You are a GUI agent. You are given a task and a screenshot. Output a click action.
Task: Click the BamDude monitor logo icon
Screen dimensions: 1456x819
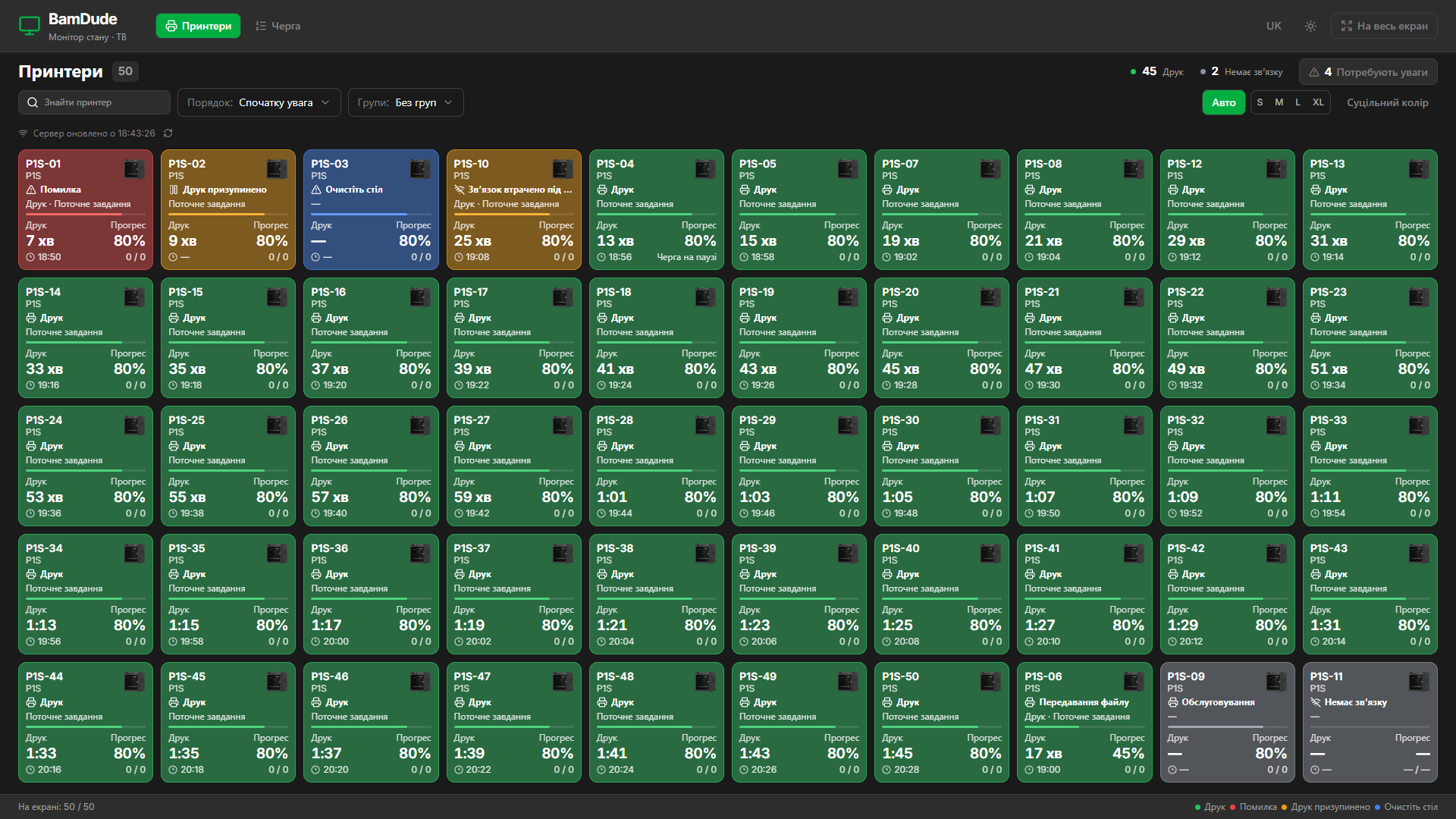point(29,26)
